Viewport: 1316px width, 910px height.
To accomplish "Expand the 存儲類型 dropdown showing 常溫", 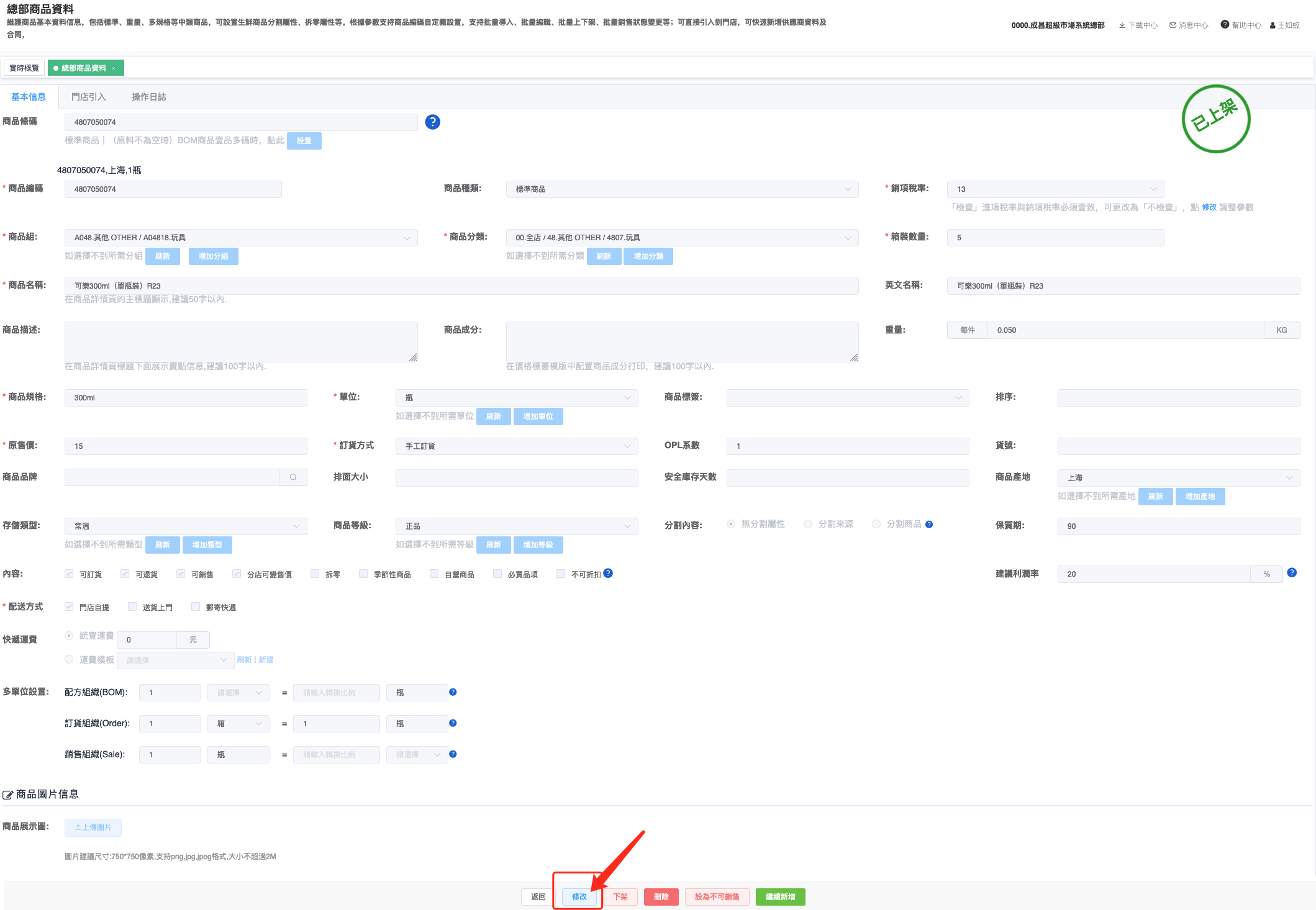I will (x=186, y=526).
